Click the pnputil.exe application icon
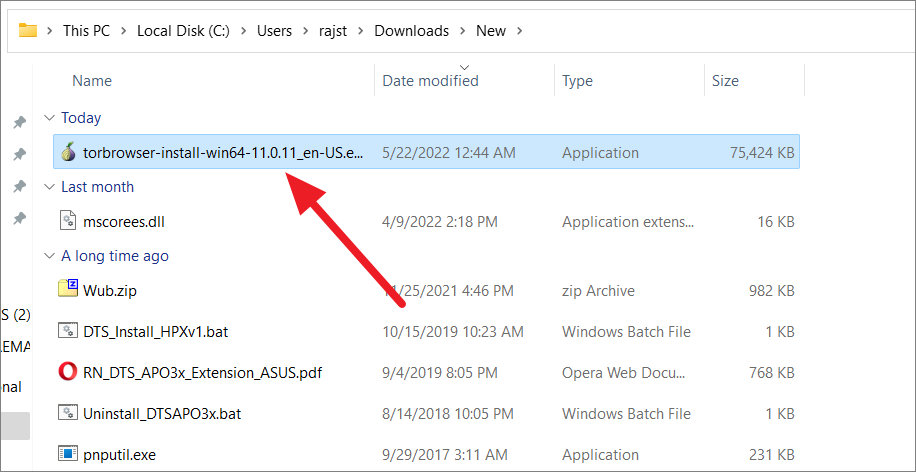This screenshot has width=916, height=472. point(68,454)
